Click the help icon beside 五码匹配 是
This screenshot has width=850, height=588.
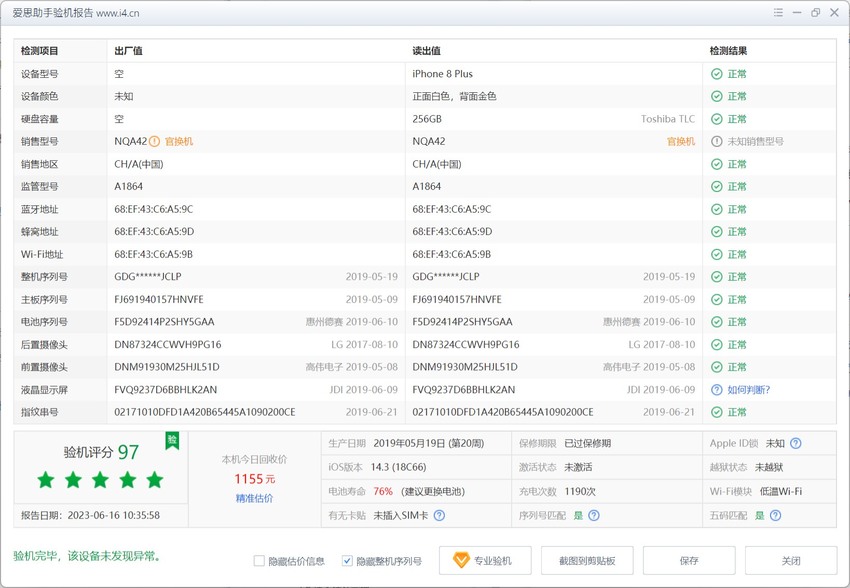(776, 515)
